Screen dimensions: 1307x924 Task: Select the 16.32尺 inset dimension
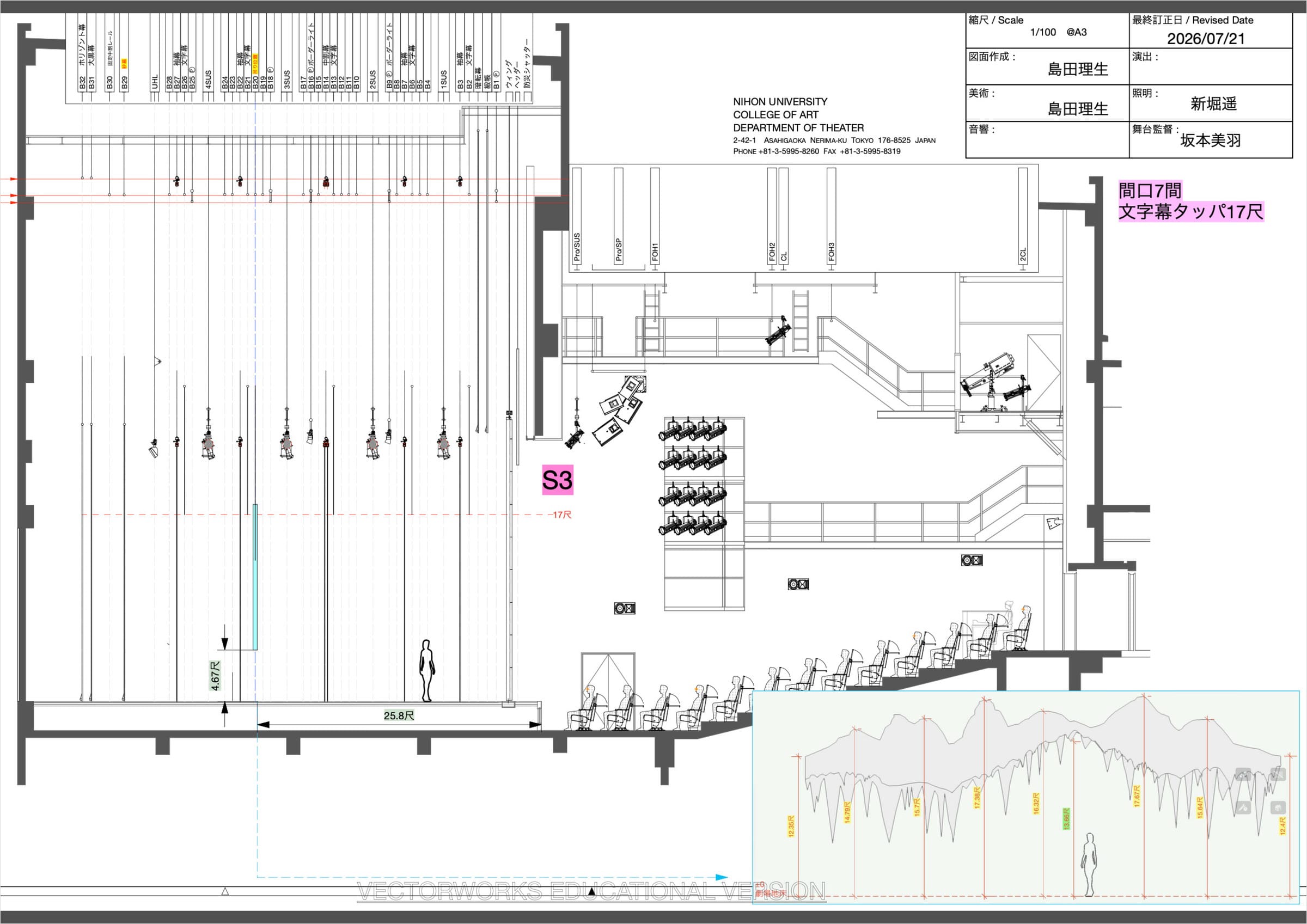(1036, 803)
